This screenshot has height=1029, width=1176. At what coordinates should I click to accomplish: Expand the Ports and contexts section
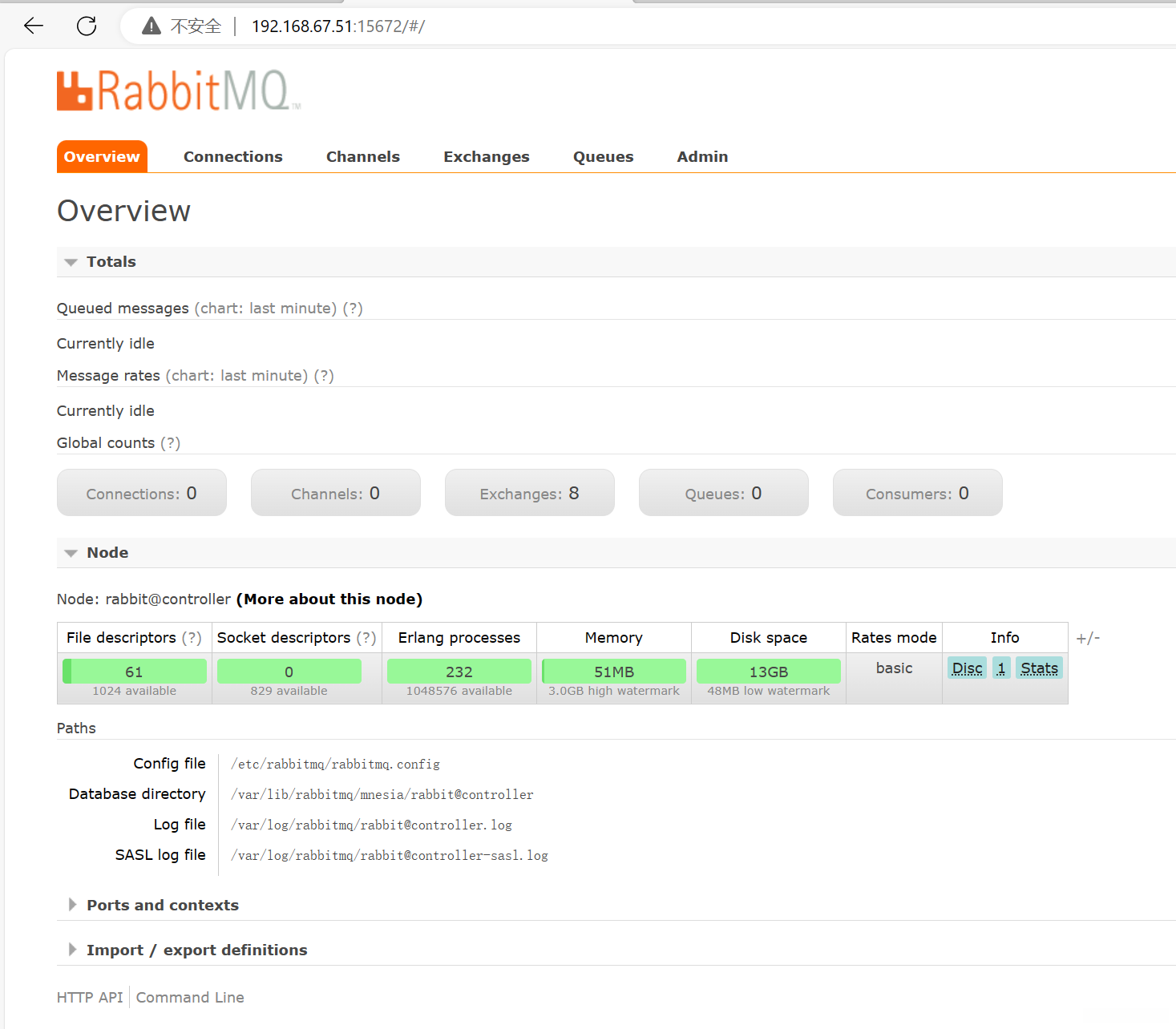click(154, 905)
